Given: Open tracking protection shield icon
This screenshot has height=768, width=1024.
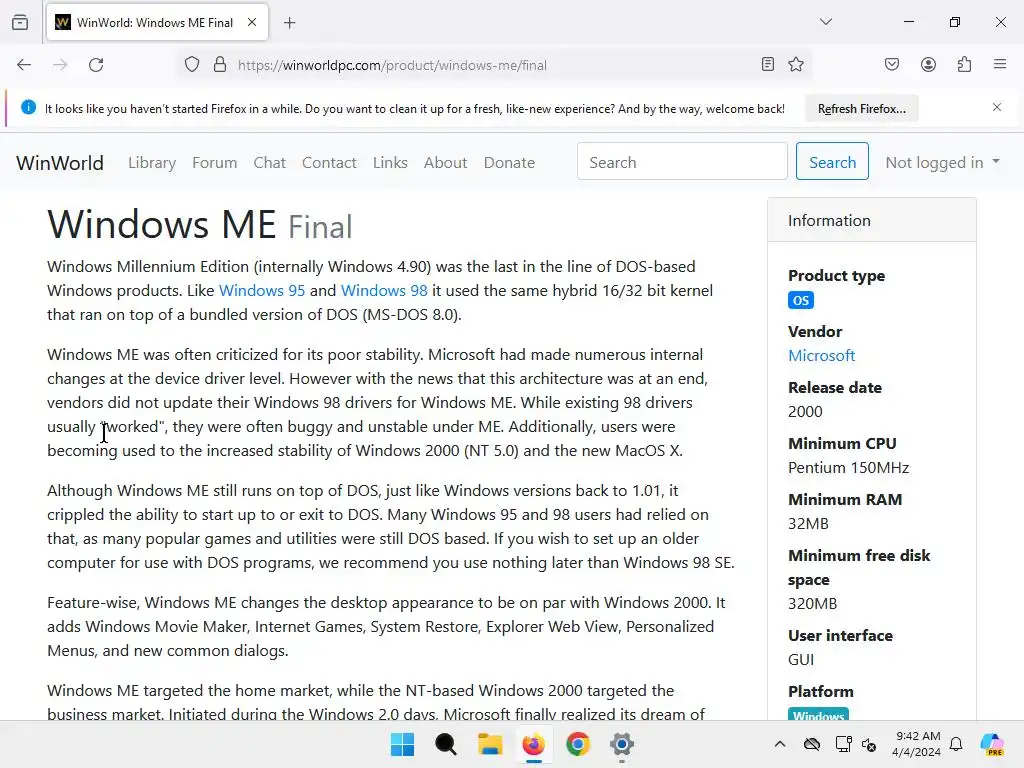Looking at the screenshot, I should tap(191, 65).
